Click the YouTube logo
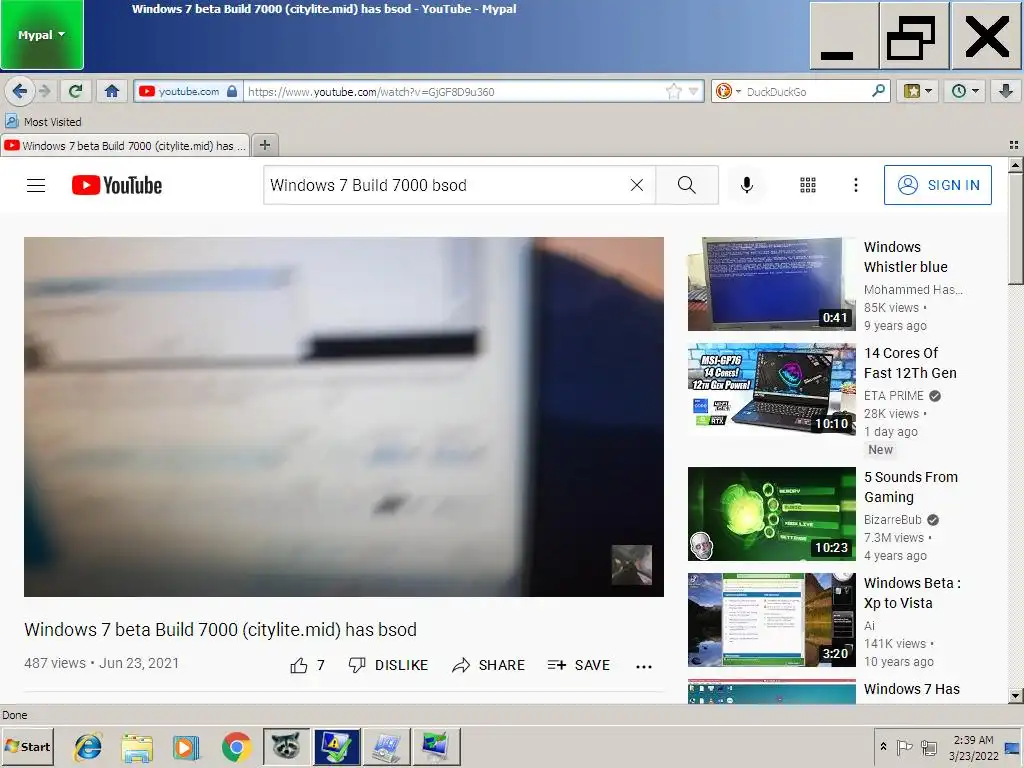 coord(117,185)
